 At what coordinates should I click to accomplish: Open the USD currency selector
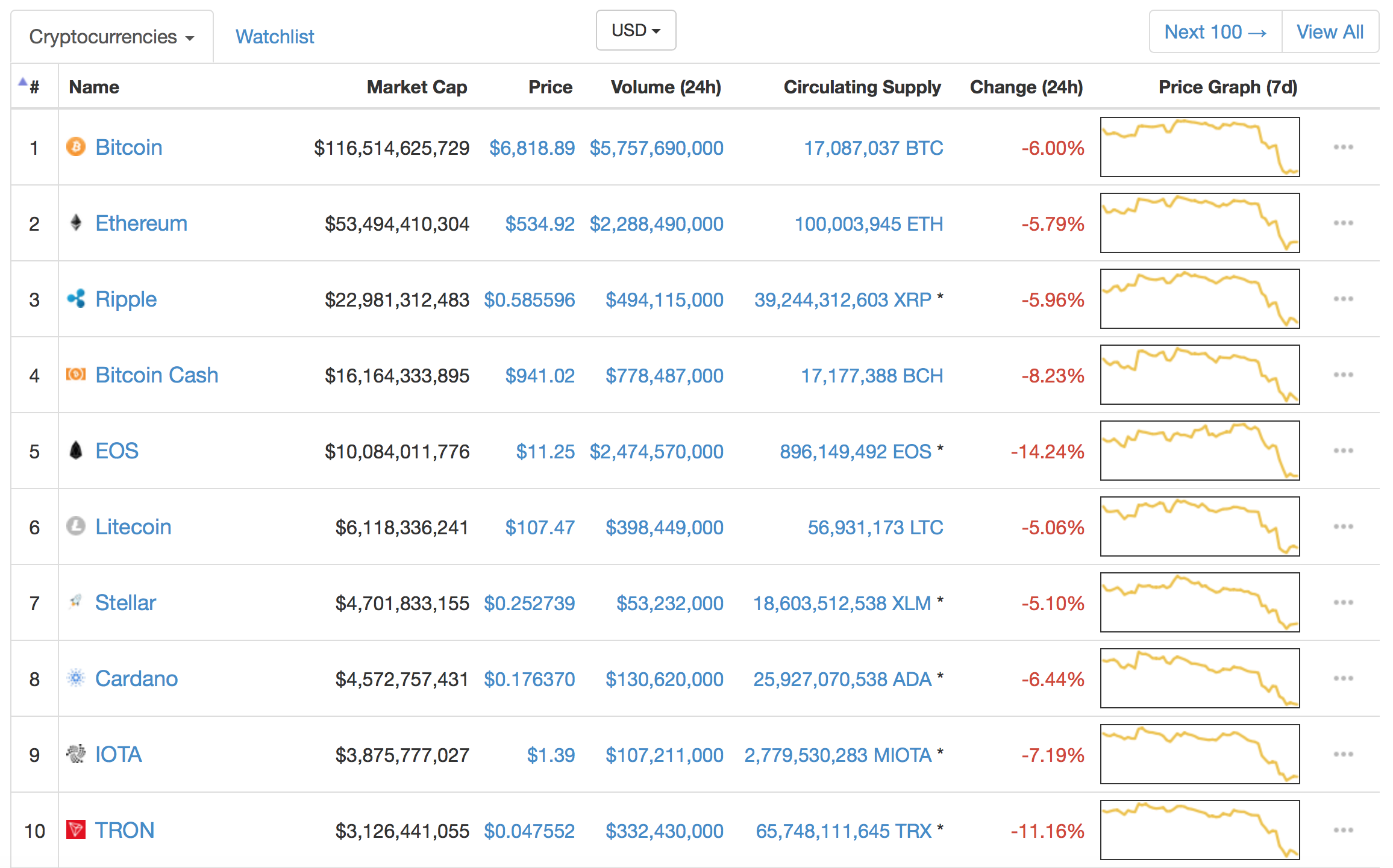point(636,30)
